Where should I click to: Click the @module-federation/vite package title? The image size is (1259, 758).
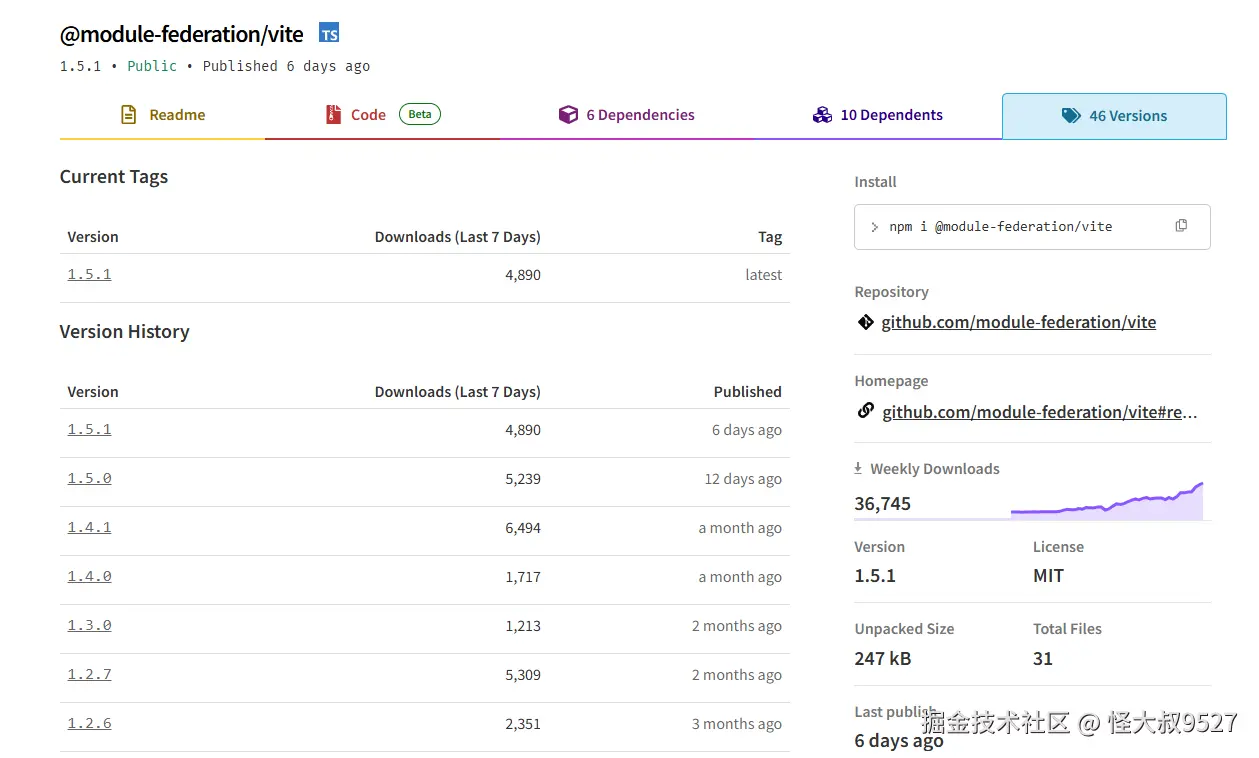[181, 34]
